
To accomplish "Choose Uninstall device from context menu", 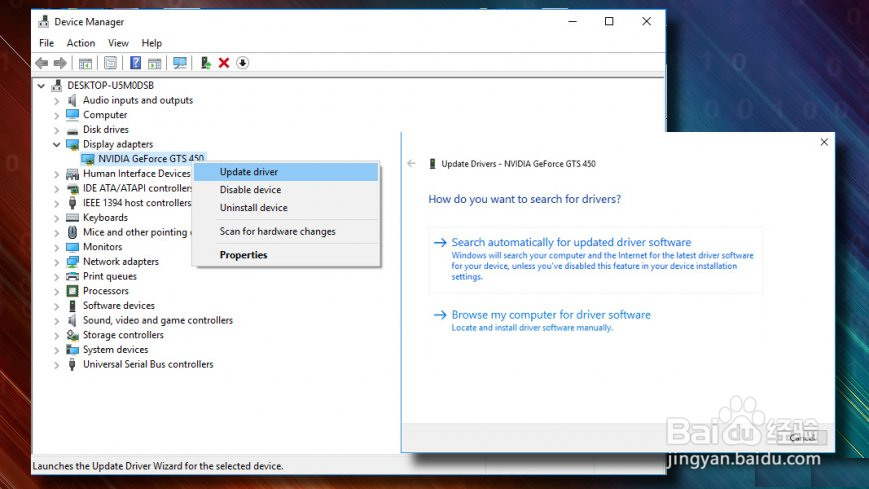I will [x=286, y=208].
